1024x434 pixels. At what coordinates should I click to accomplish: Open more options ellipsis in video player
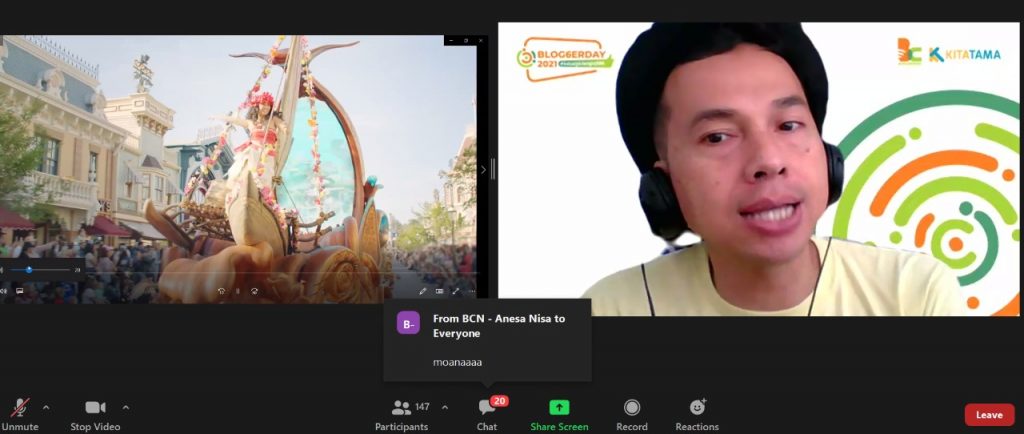[x=472, y=291]
